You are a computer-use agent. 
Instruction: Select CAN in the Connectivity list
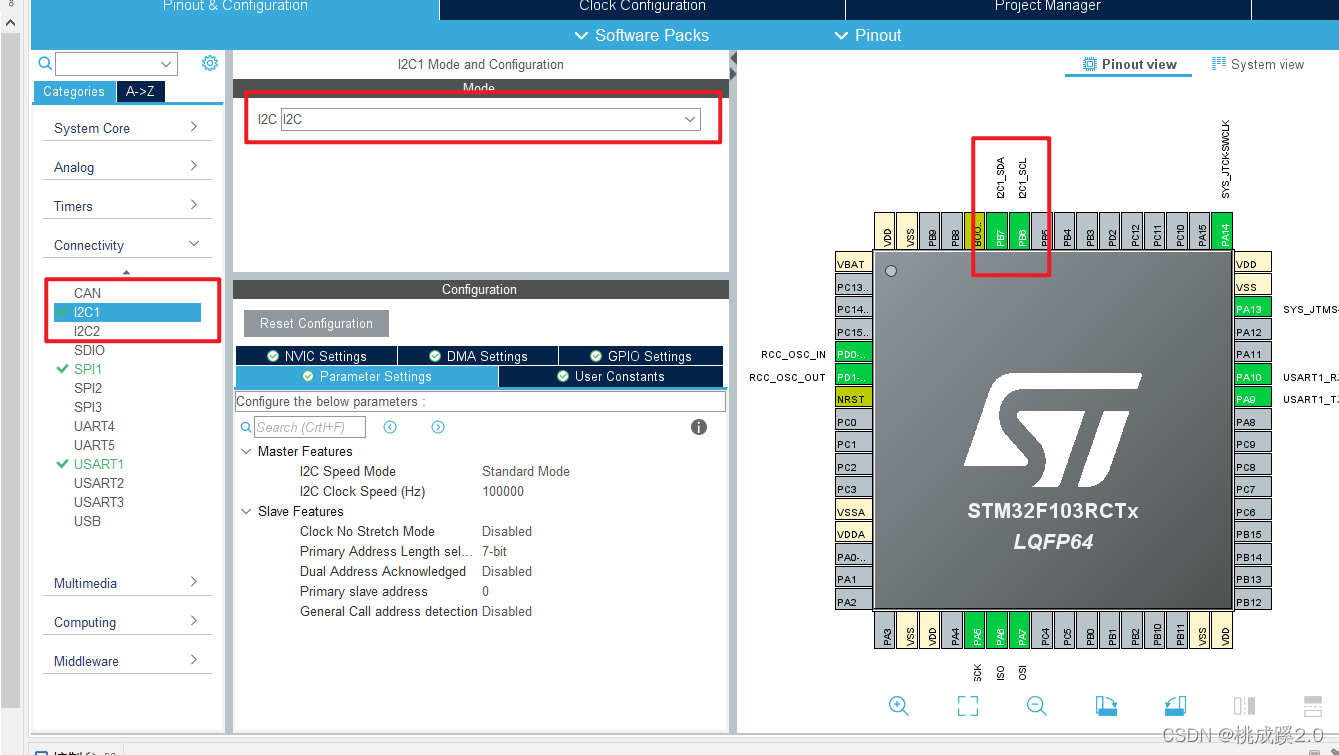coord(87,293)
